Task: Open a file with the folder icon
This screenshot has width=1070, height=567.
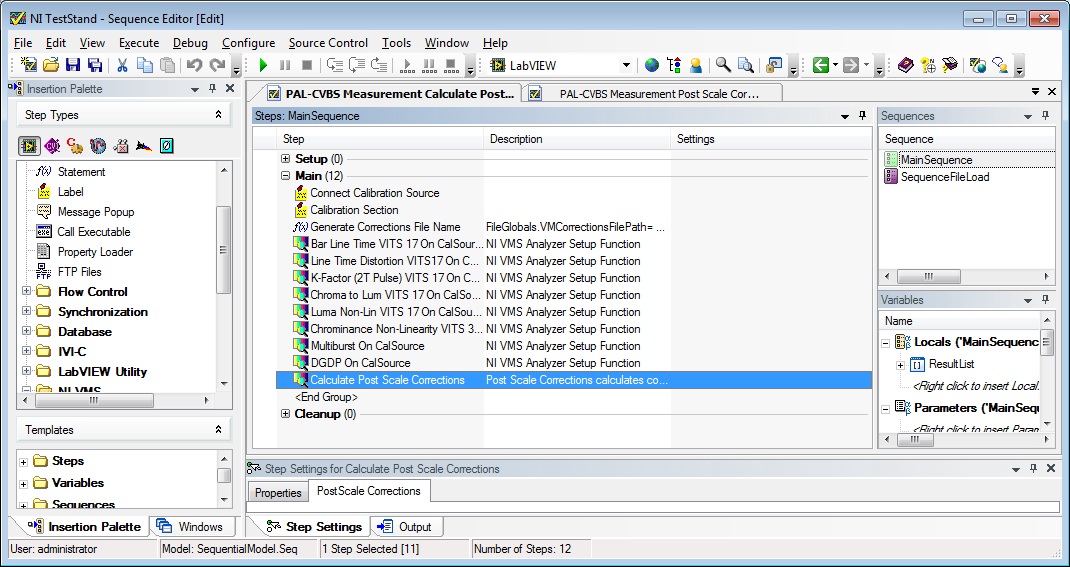Action: (50, 66)
